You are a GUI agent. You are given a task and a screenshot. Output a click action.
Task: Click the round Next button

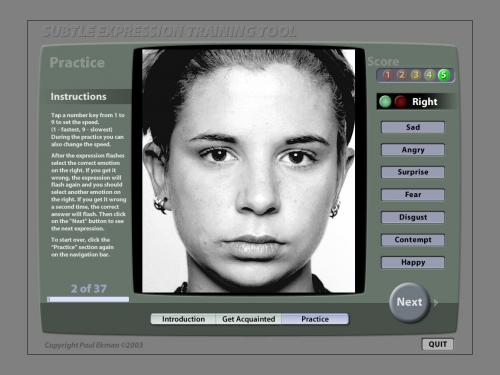[409, 302]
